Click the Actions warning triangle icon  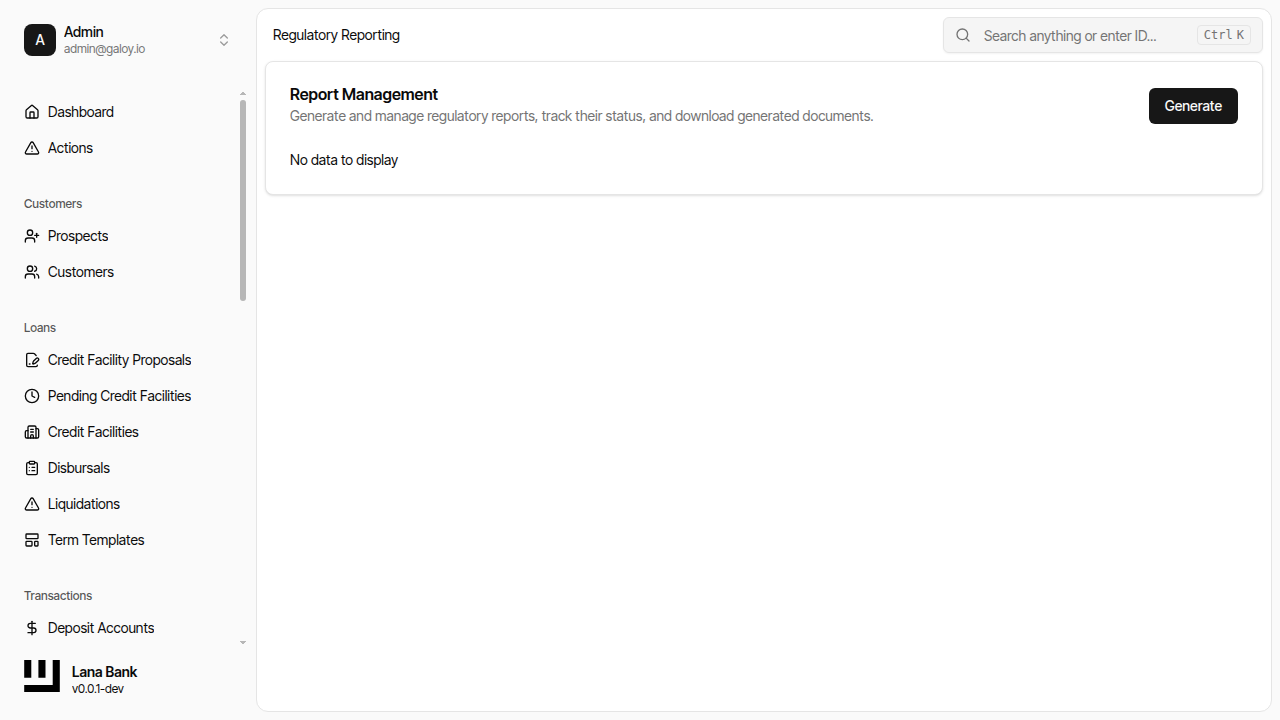(31, 147)
